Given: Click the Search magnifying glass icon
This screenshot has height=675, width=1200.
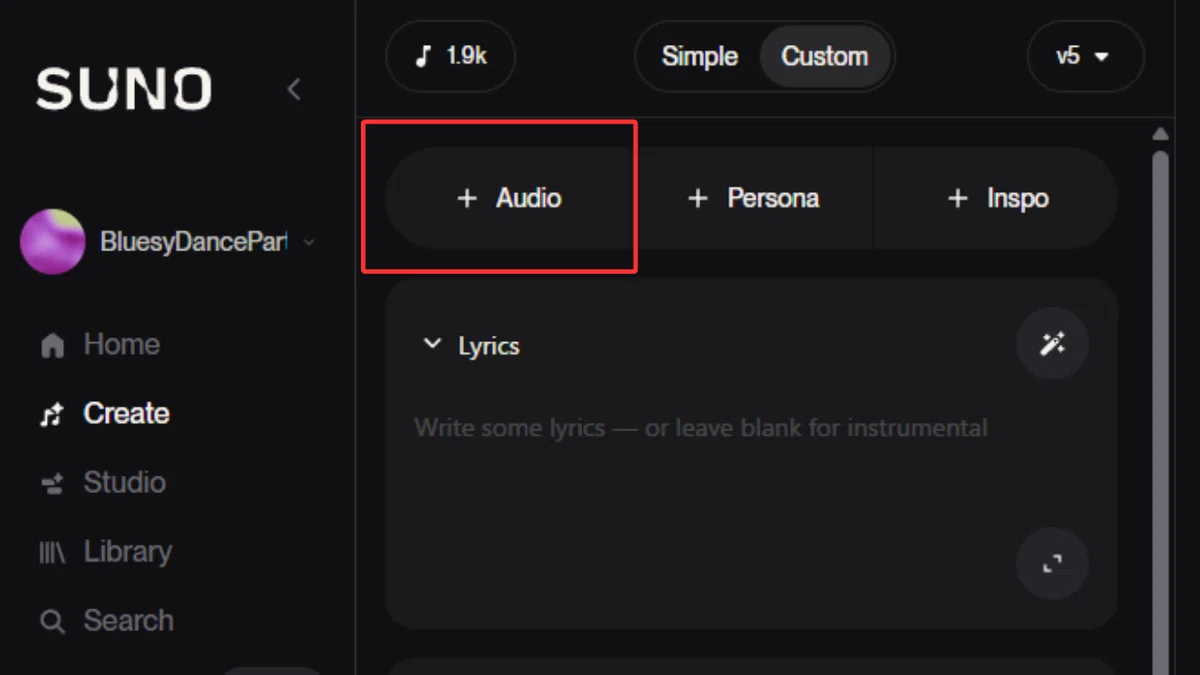Looking at the screenshot, I should point(52,622).
